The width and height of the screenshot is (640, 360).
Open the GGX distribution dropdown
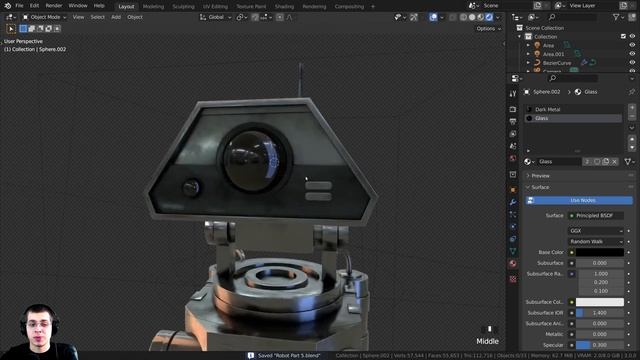(596, 231)
